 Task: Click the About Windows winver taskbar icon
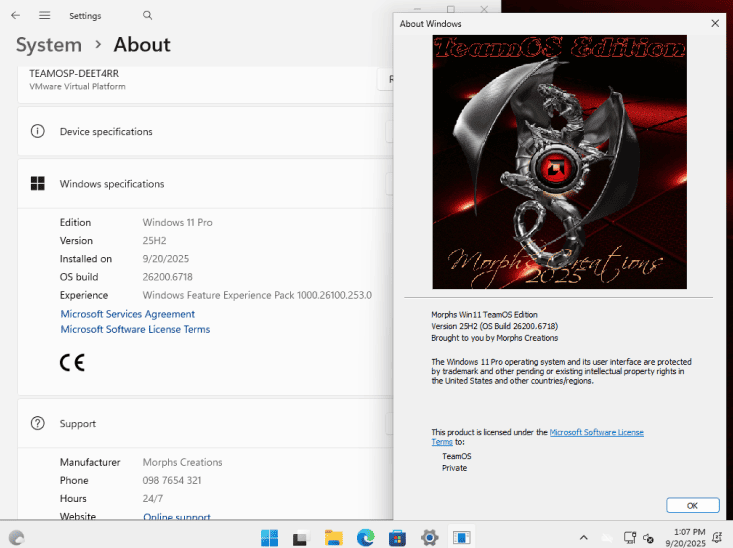(x=461, y=538)
